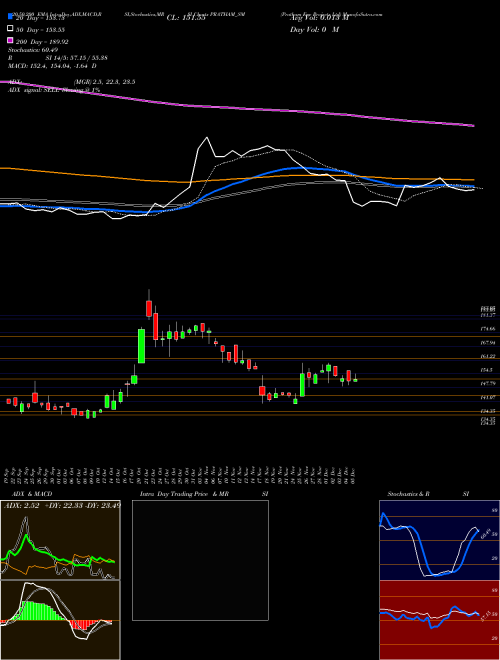500x660 pixels.
Task: Click the 'Avg Vol: 0.013 M' label
Action: (319, 18)
